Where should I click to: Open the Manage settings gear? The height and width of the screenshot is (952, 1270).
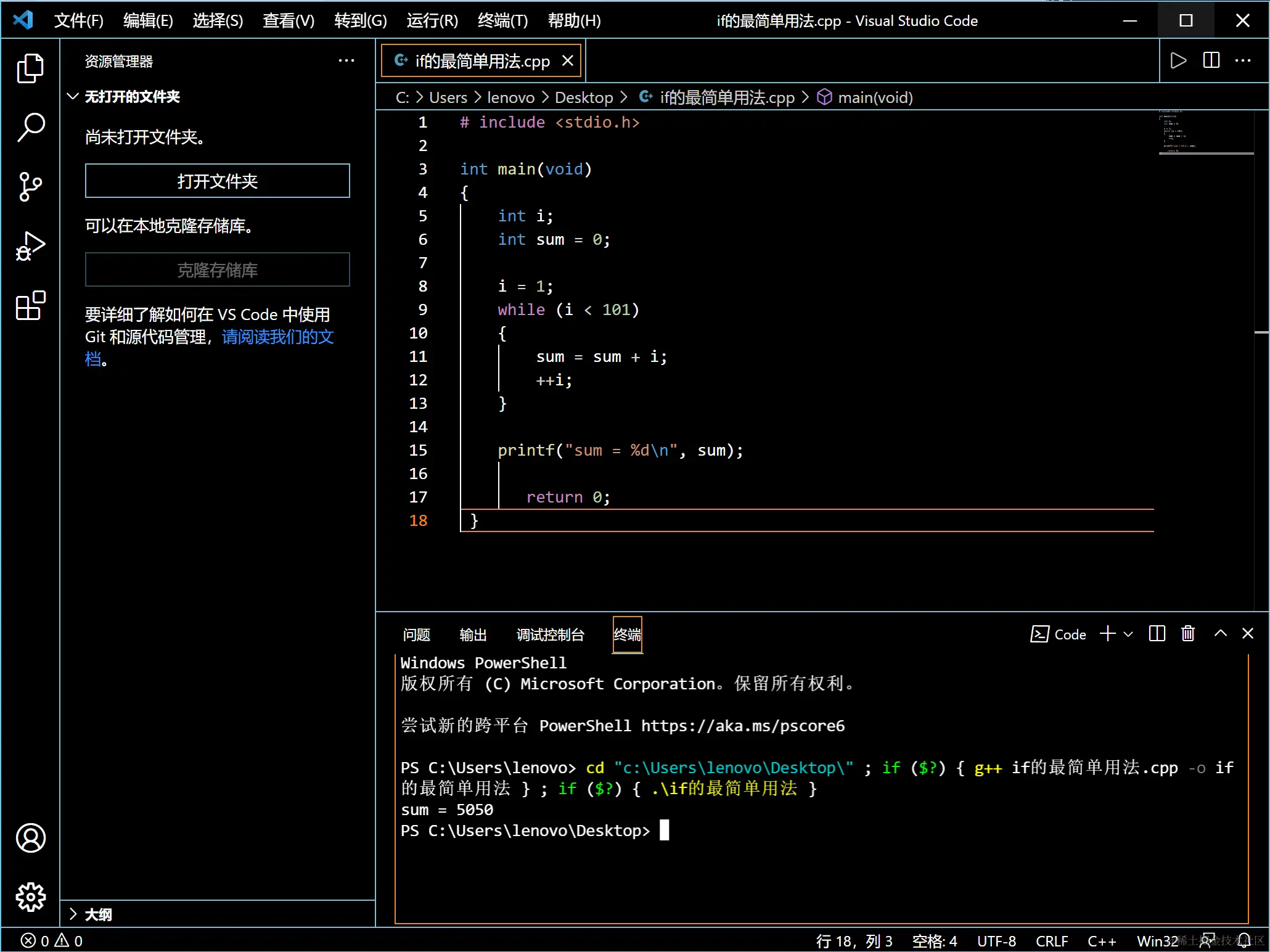[x=30, y=897]
